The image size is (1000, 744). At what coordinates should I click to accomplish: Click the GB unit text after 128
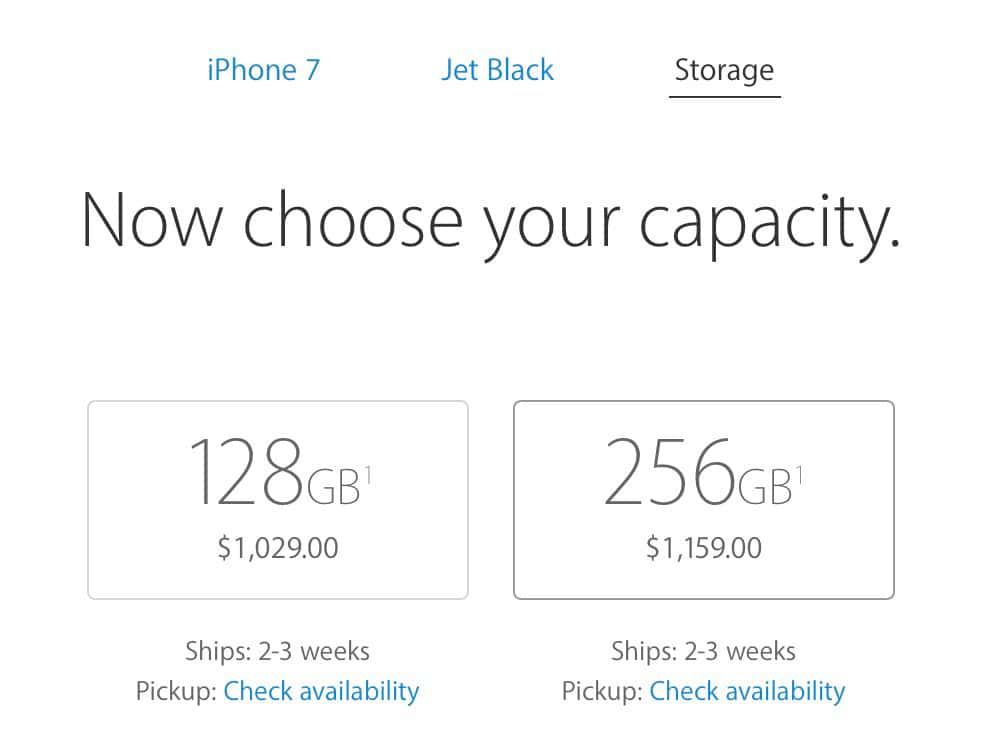click(x=332, y=487)
